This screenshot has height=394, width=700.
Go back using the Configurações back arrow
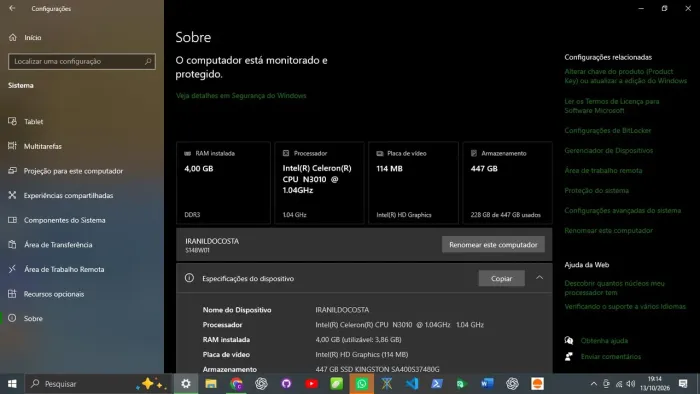(12, 8)
